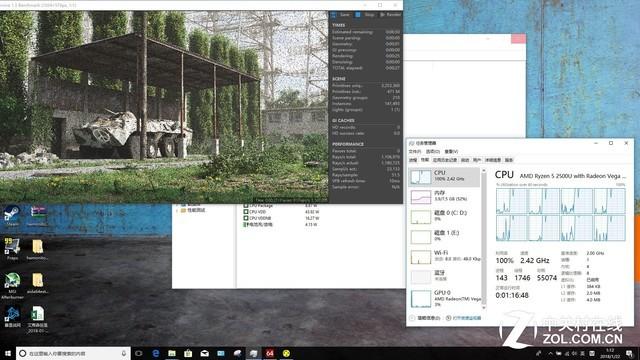Screen dimensions: 640x360
Task: Click the Cortana search box on taskbar
Action: coord(73,353)
